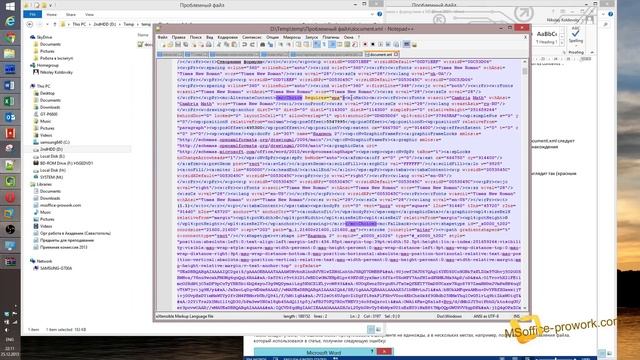Screen dimensions: 640x360
Task: Open Find with binoculars icon
Action: pyautogui.click(x=262, y=44)
